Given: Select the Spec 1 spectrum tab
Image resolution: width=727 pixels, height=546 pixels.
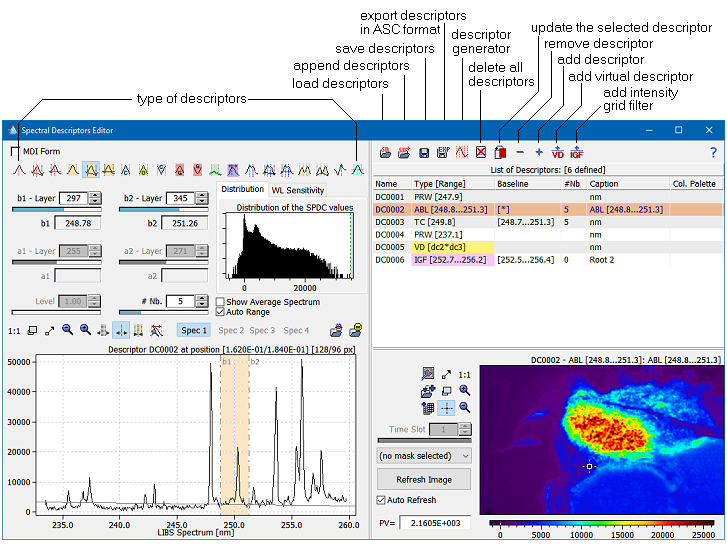Looking at the screenshot, I should (193, 330).
